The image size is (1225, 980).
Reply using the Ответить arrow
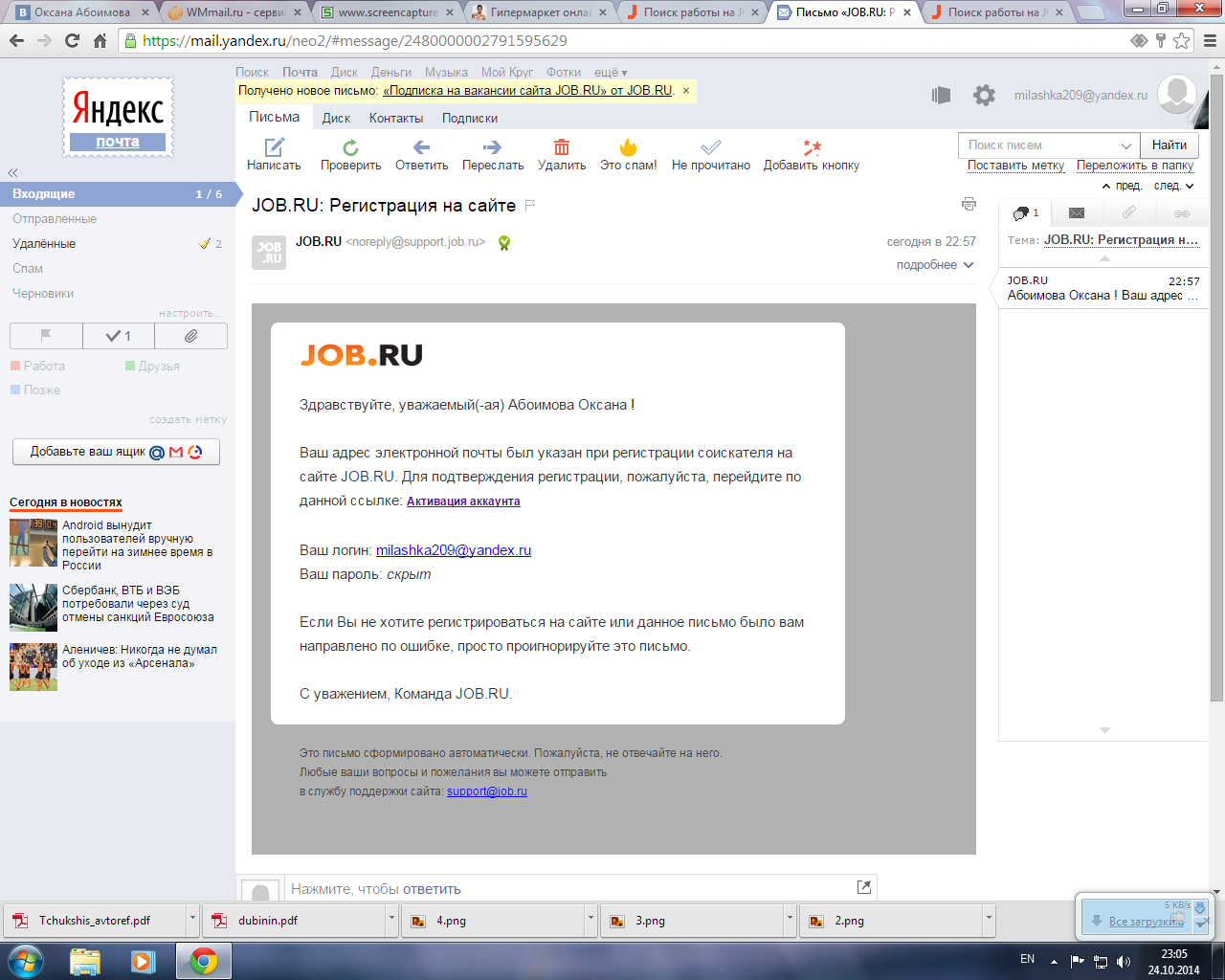tap(421, 154)
